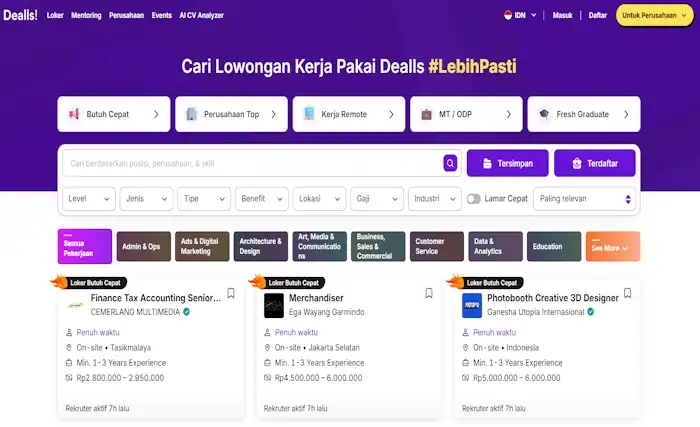Viewport: 700px width, 427px height.
Task: Select the Architecture & Design category
Action: (x=261, y=246)
